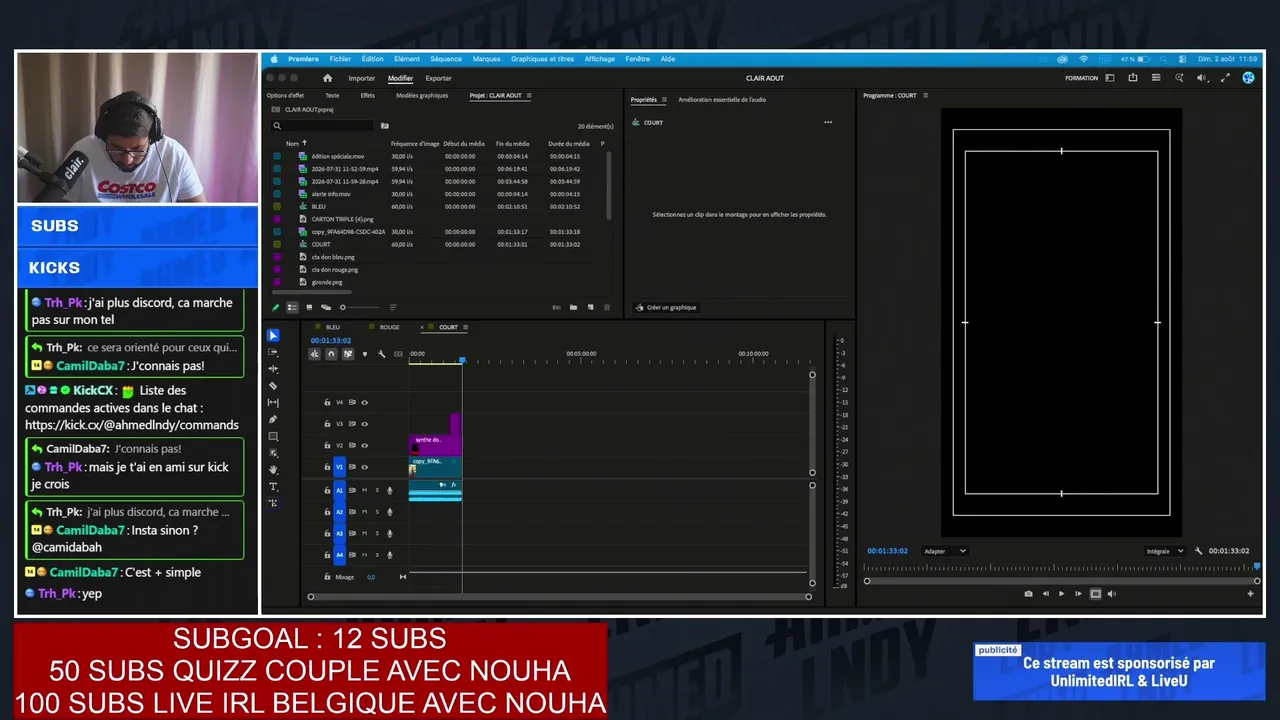Screen dimensions: 1280x720
Task: Open the FORMATION workspace label
Action: coord(1081,78)
